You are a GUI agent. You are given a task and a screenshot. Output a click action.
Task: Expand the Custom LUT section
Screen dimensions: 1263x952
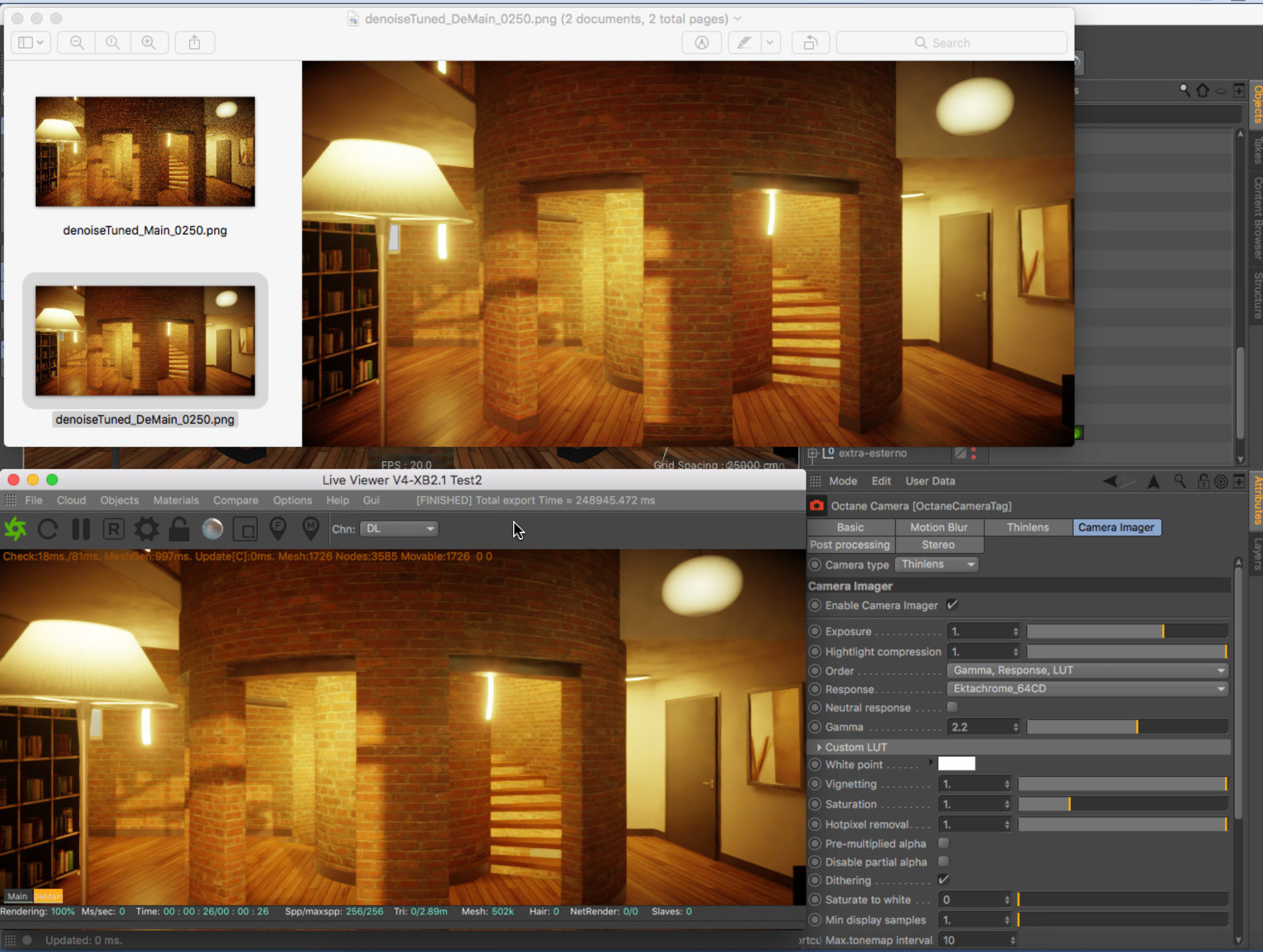tap(819, 747)
